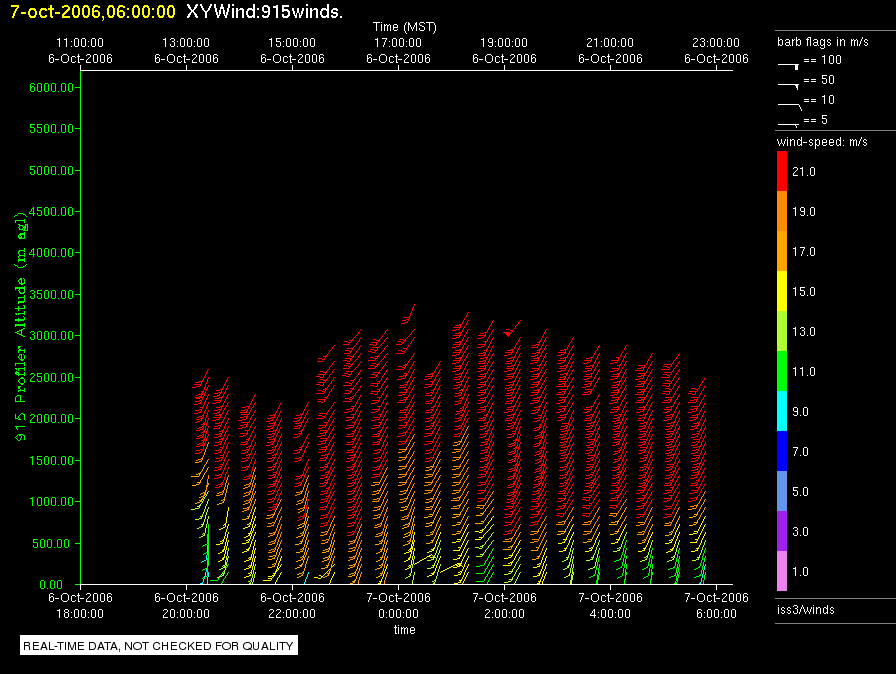The width and height of the screenshot is (896, 674).
Task: Click the red triangle wind flag near 3000 m
Action: point(508,333)
